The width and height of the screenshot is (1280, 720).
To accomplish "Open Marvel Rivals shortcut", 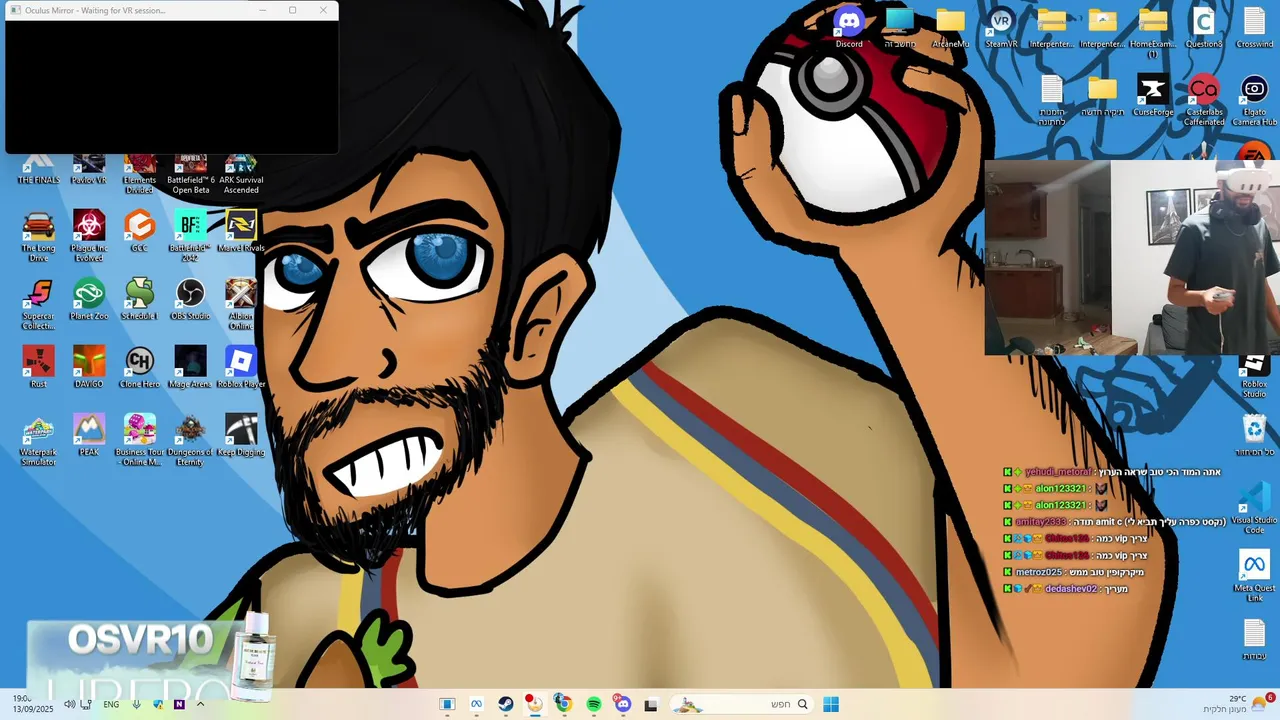I will pyautogui.click(x=240, y=231).
